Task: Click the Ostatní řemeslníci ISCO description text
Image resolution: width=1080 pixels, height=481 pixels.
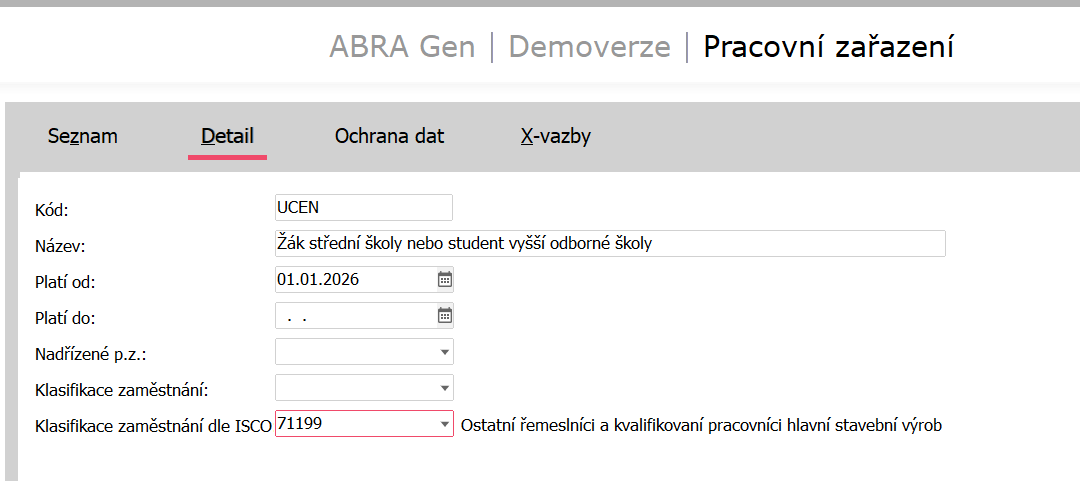Action: click(700, 425)
